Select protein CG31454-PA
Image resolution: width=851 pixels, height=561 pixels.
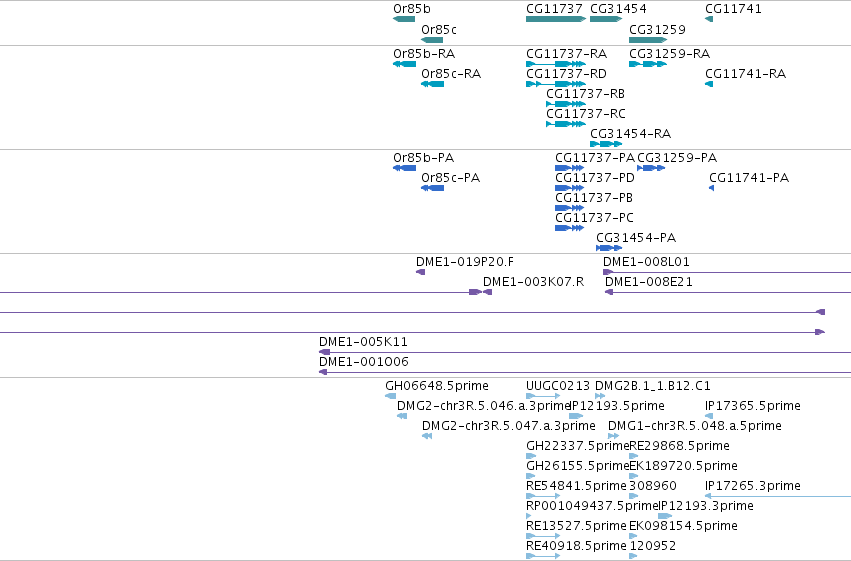coord(636,238)
